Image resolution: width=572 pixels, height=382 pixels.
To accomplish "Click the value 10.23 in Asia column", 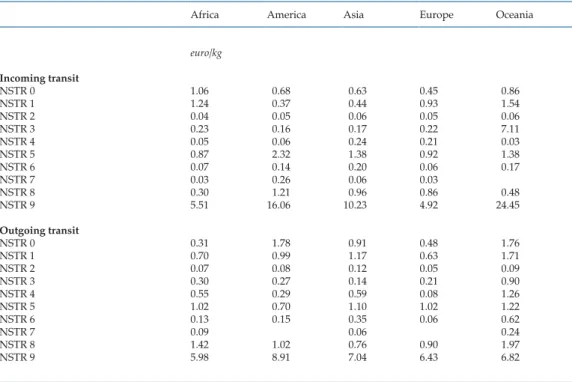I will click(355, 205).
